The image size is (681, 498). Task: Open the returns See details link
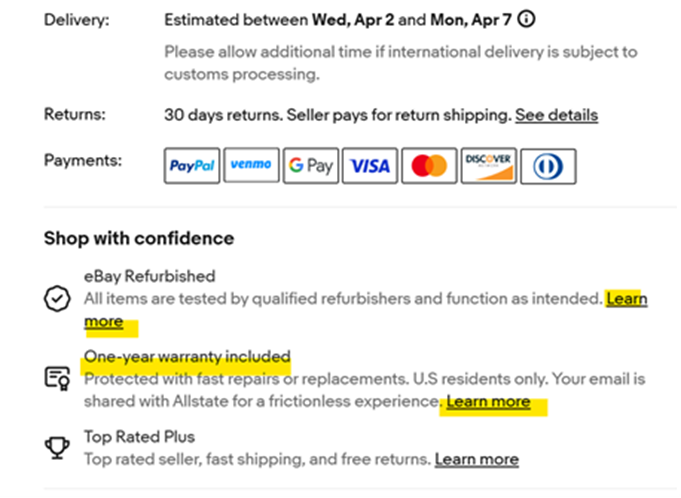(x=556, y=115)
